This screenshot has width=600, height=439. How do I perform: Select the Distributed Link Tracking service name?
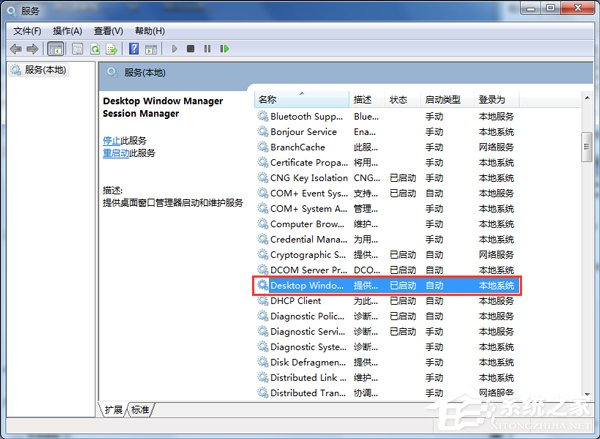[x=308, y=377]
